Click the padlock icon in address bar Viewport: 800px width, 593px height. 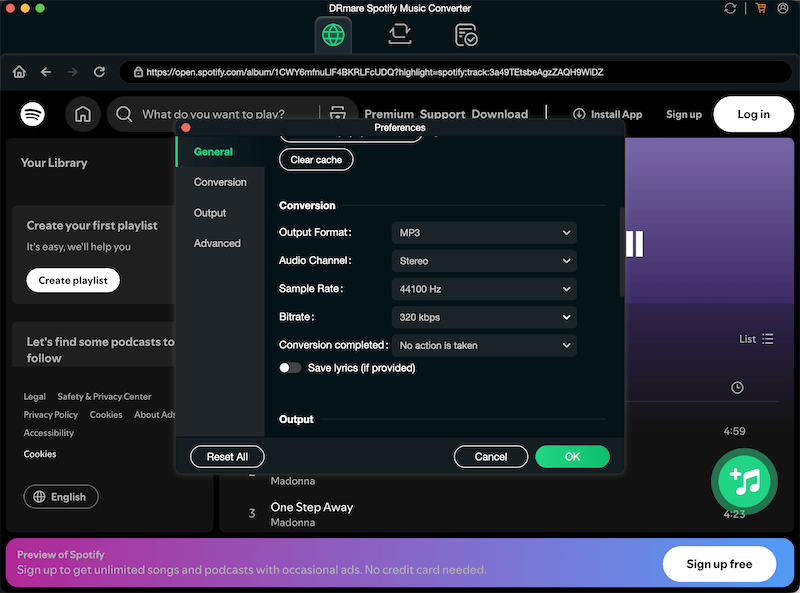pos(138,72)
